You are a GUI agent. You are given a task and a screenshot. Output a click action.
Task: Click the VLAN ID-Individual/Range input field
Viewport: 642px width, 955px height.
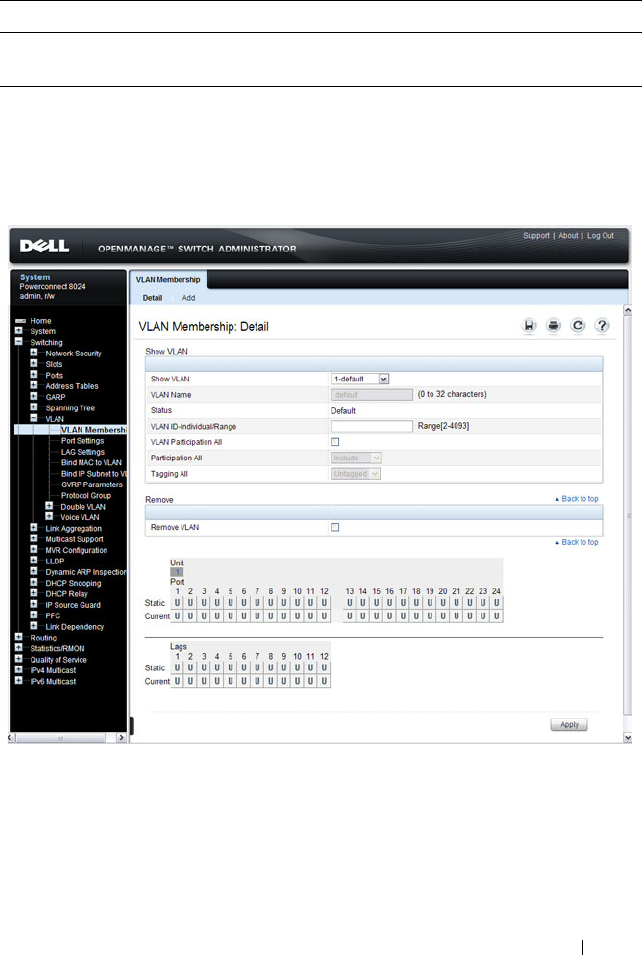372,426
